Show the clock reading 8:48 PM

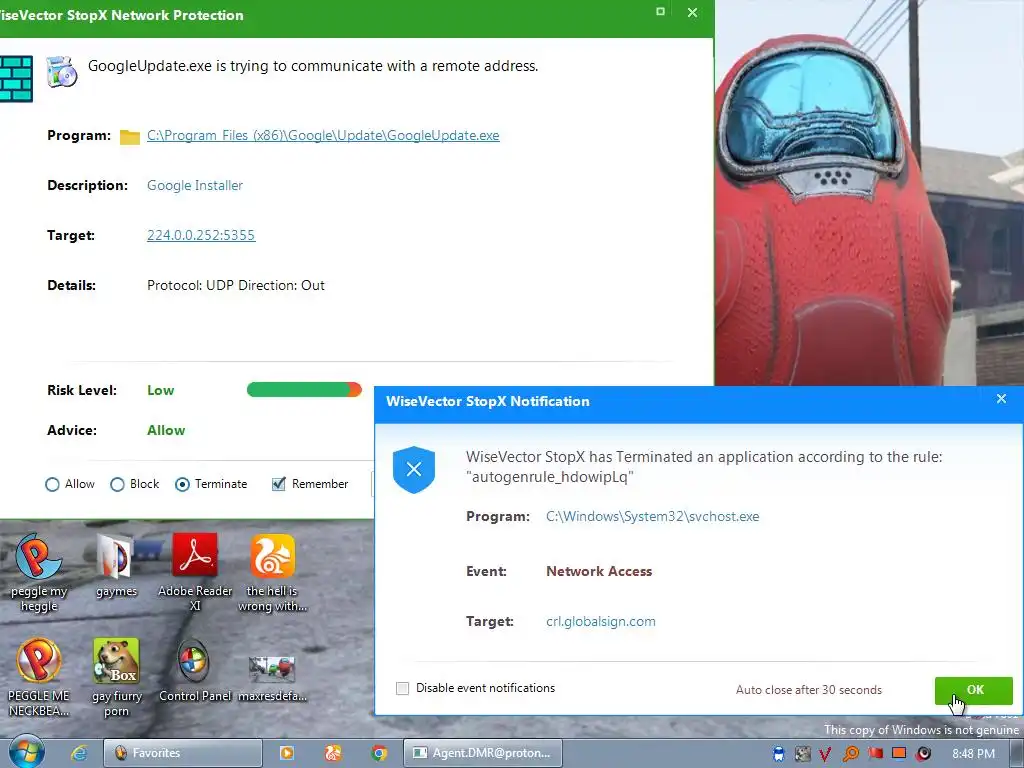[x=973, y=754]
